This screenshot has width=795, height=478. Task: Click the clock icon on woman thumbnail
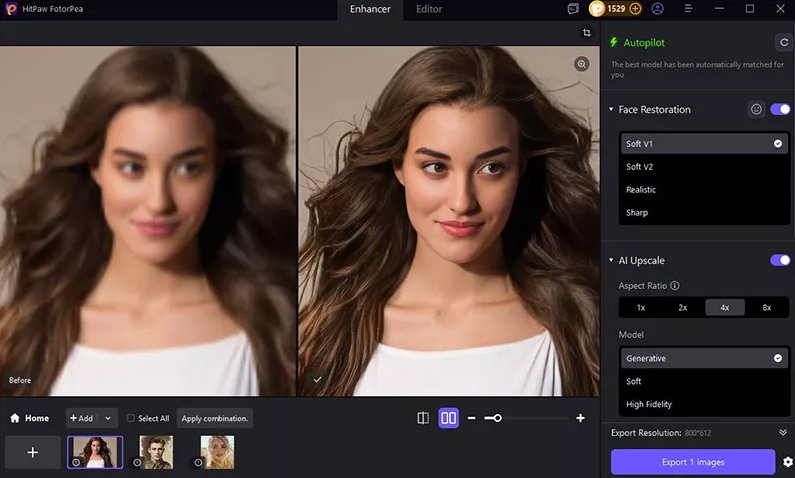pyautogui.click(x=76, y=462)
